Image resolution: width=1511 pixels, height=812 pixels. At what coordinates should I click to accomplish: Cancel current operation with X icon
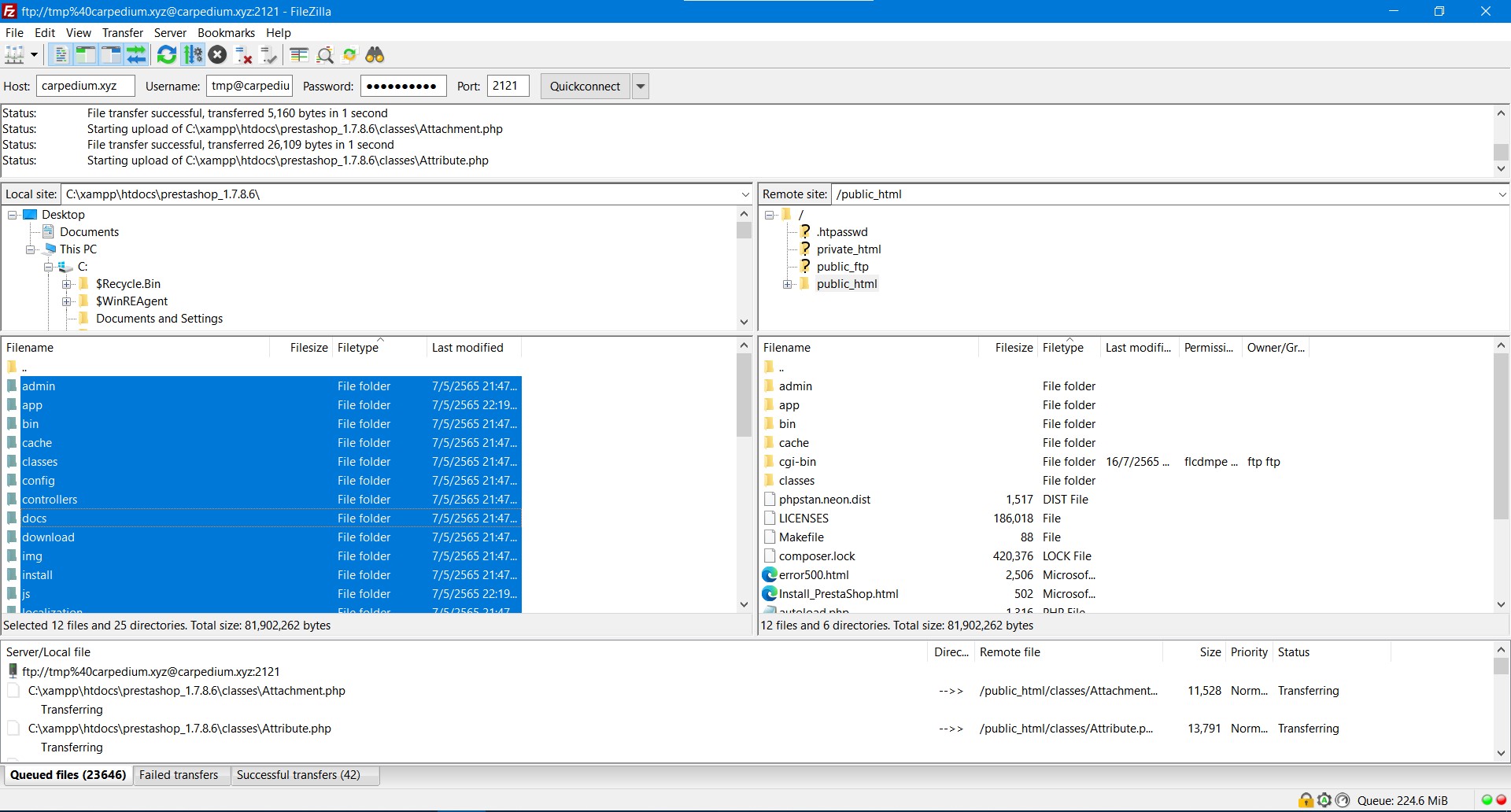point(218,55)
